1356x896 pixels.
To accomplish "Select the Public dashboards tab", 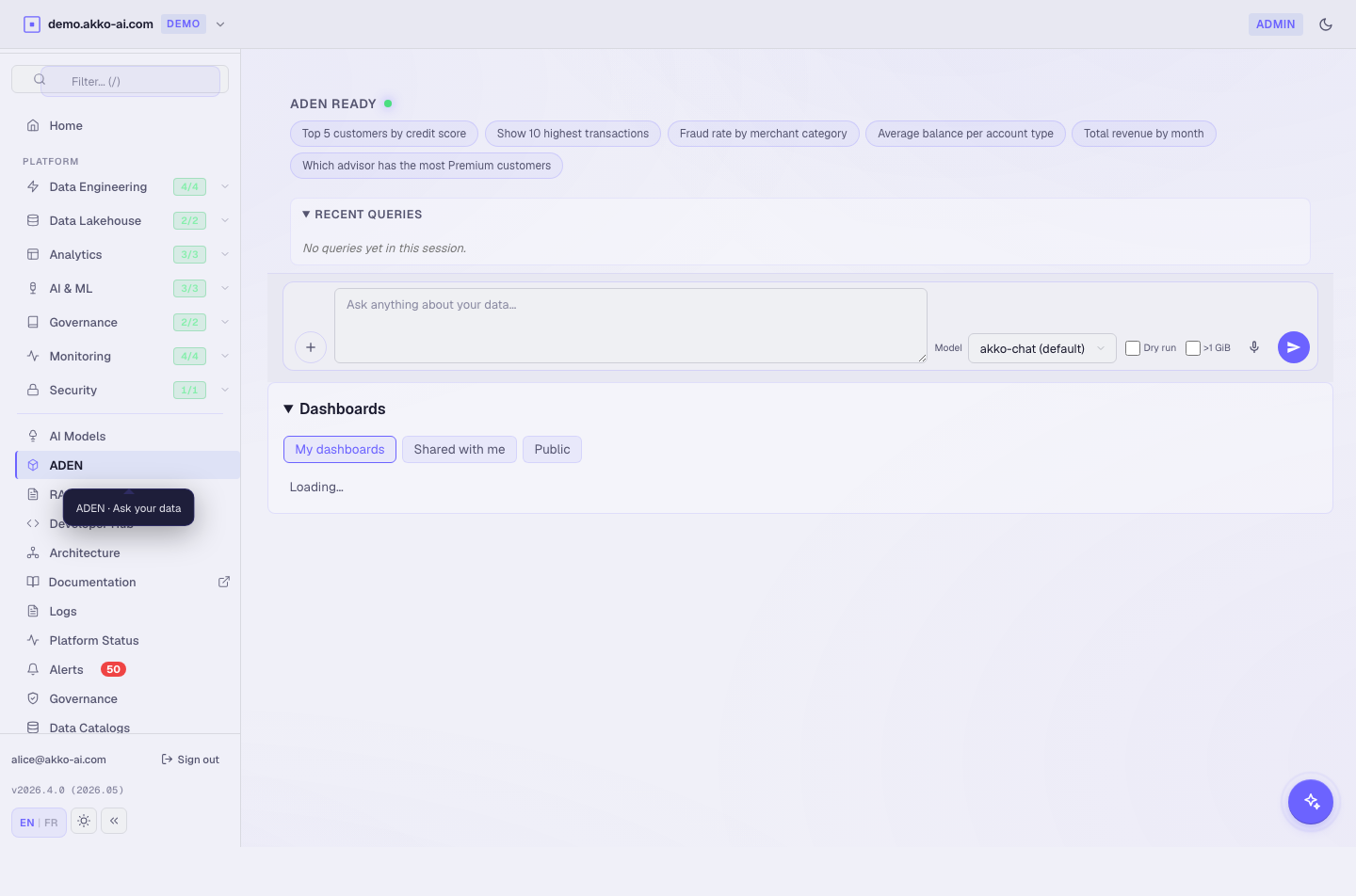I will click(x=553, y=449).
